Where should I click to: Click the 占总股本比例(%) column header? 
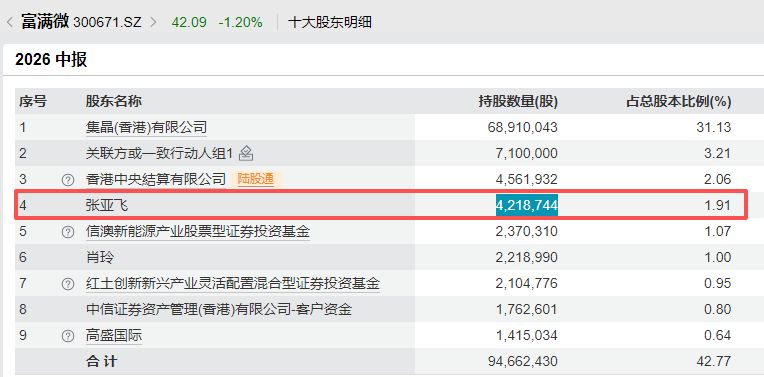678,102
